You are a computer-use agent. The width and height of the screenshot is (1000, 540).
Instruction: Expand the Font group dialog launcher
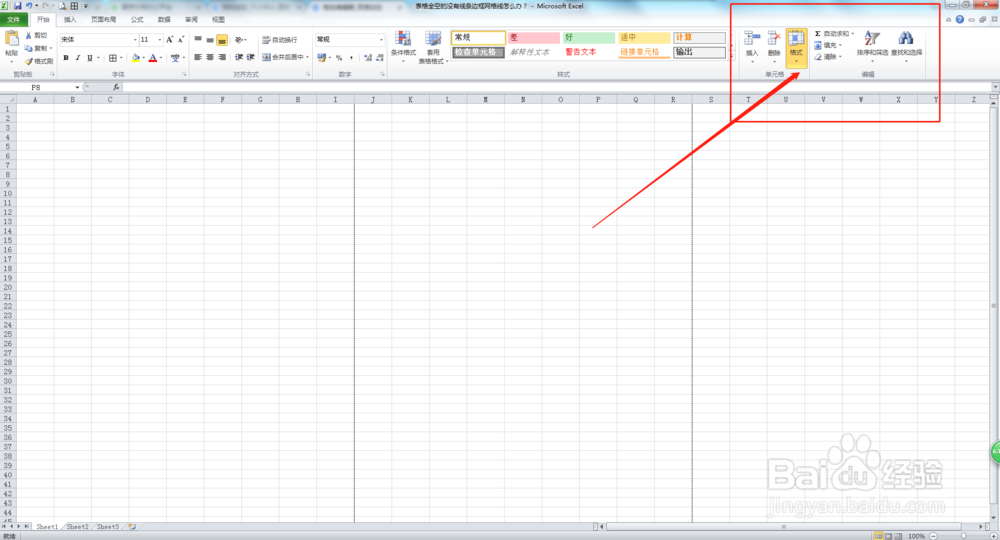click(184, 75)
